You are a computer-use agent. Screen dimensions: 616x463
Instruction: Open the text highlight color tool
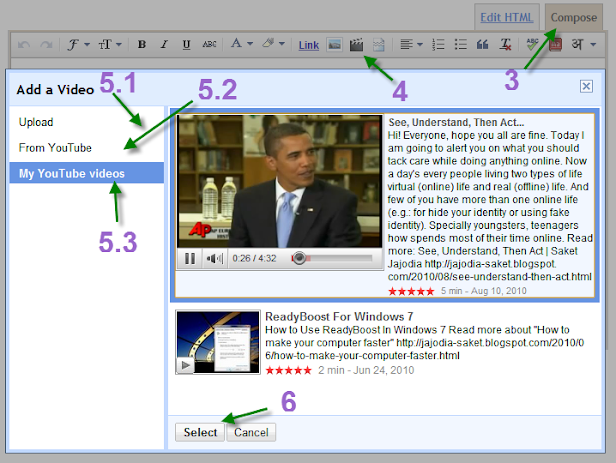[268, 43]
